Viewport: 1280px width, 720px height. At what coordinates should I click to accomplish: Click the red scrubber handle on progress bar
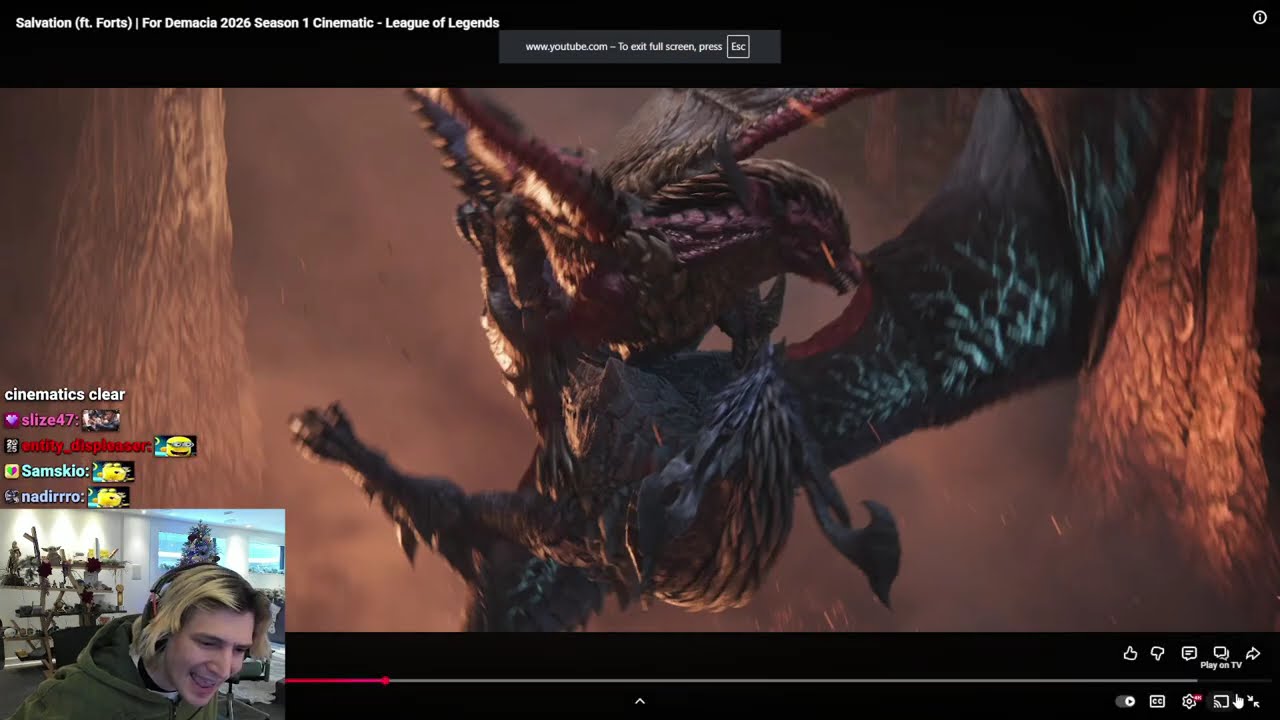click(385, 681)
